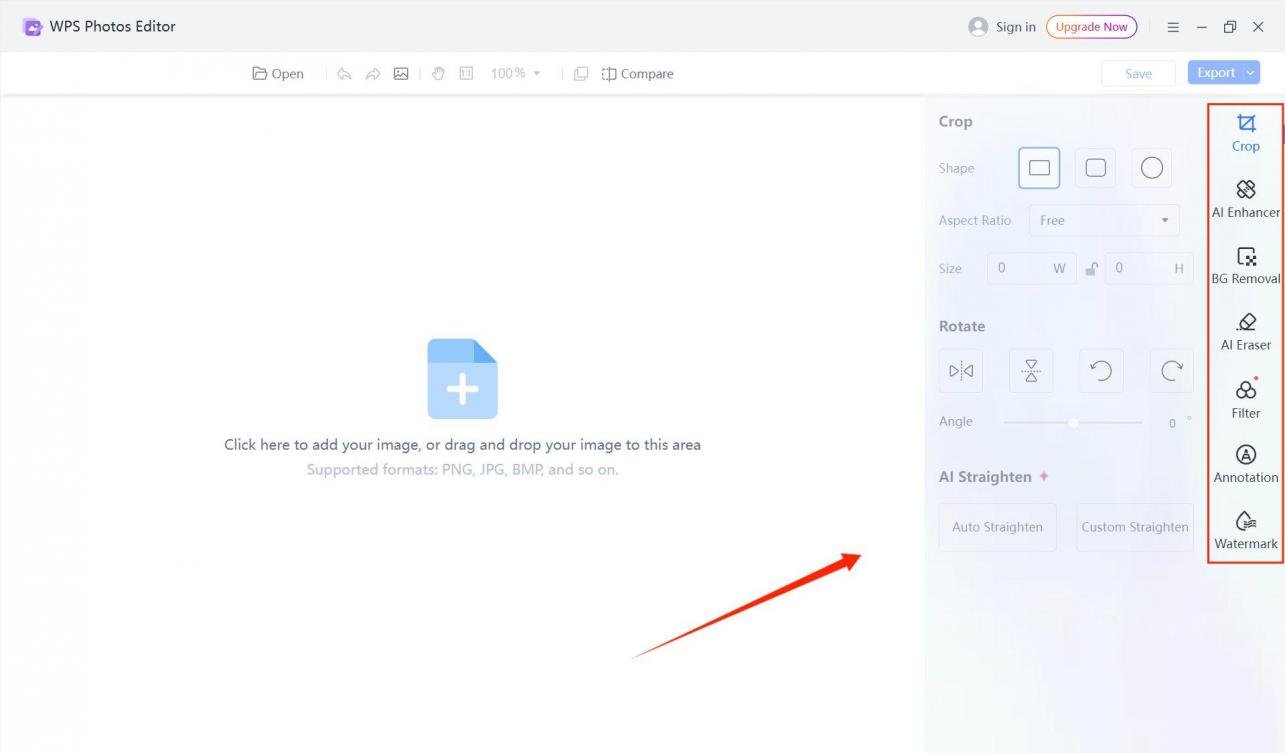1285x753 pixels.
Task: Open the AI Enhancer tool
Action: (x=1245, y=199)
